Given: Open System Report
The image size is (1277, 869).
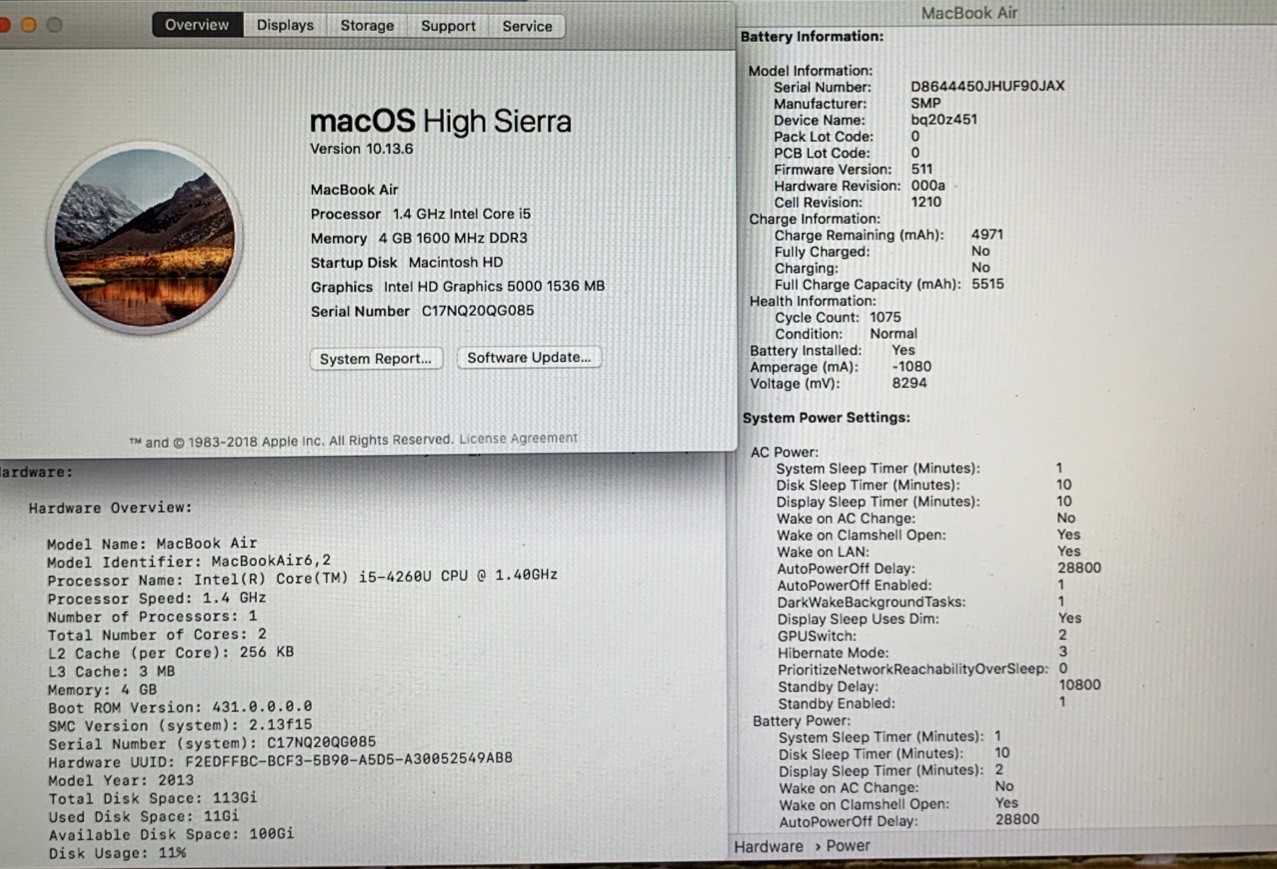Looking at the screenshot, I should click(376, 358).
